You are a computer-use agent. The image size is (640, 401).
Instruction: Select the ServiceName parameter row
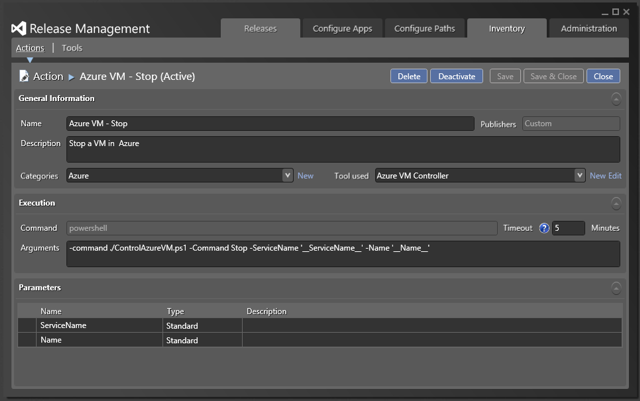[320, 325]
